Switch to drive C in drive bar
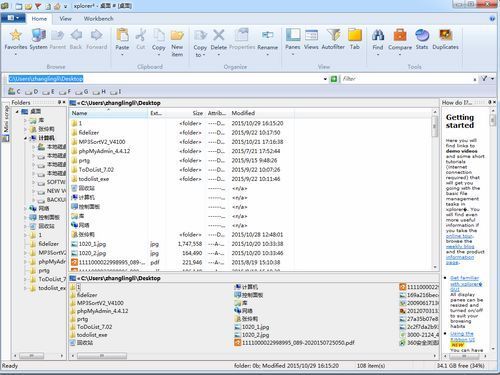 click(x=14, y=91)
